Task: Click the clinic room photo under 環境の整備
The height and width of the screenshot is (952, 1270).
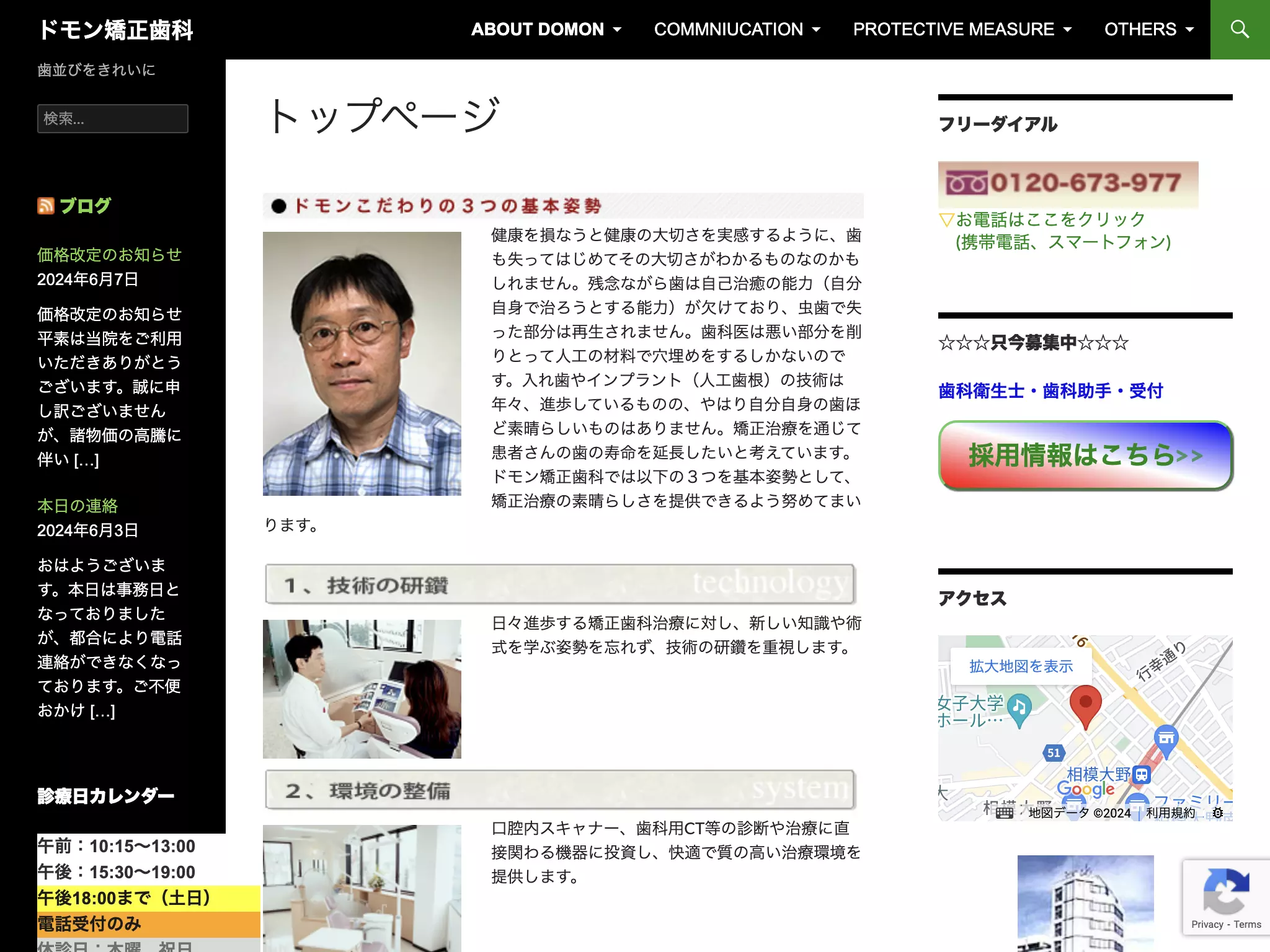Action: coord(362,888)
